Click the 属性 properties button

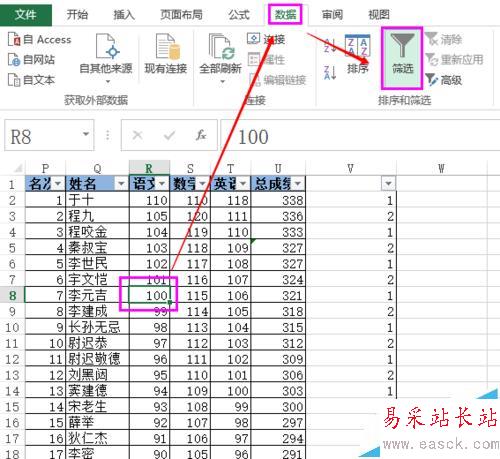click(x=266, y=60)
